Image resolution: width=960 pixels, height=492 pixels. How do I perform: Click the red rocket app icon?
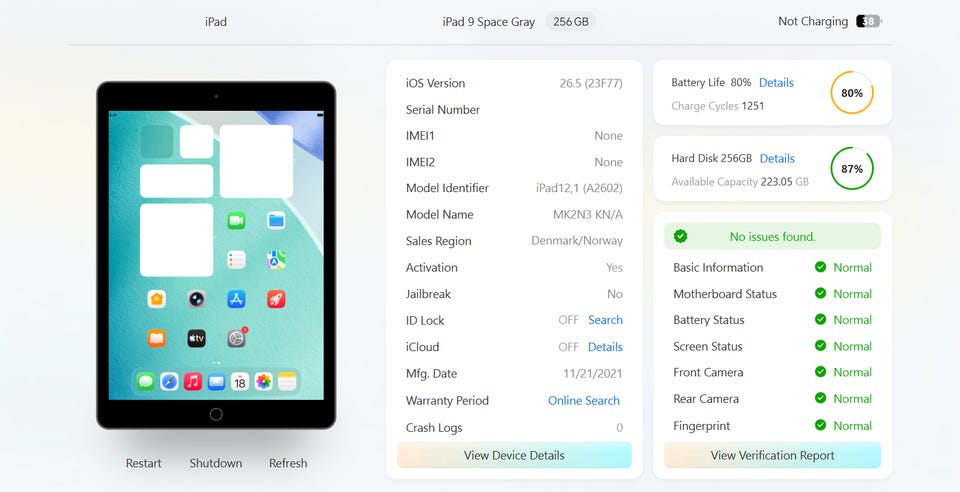tap(276, 299)
